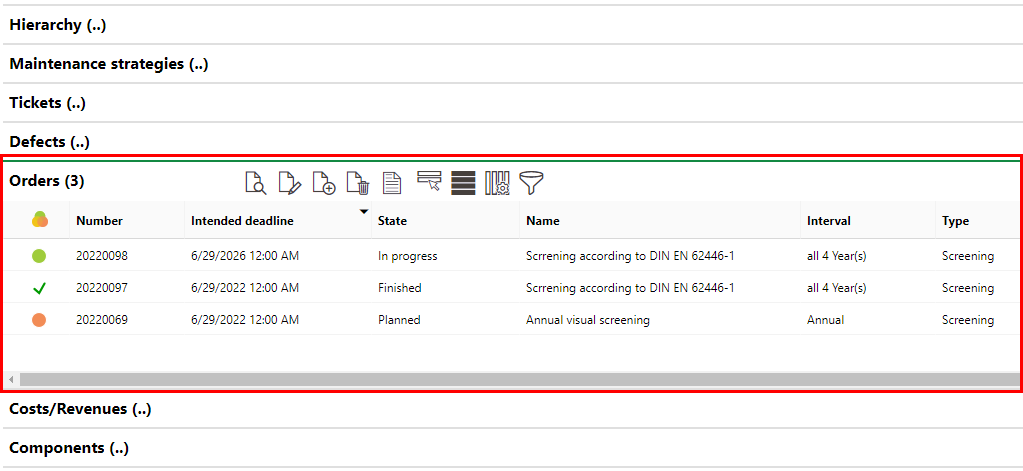Click the green status dot of order 20220098
Screen dimensions: 1023x471
point(39,256)
